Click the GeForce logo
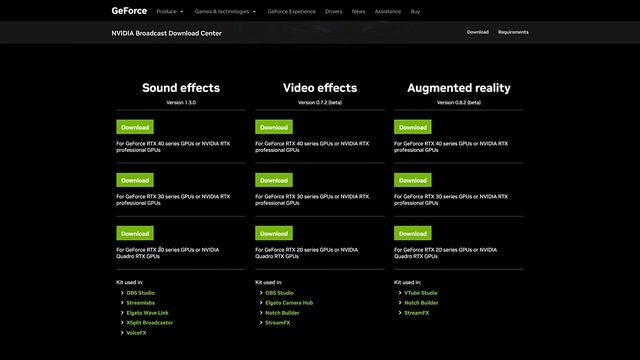The height and width of the screenshot is (360, 640). (129, 11)
